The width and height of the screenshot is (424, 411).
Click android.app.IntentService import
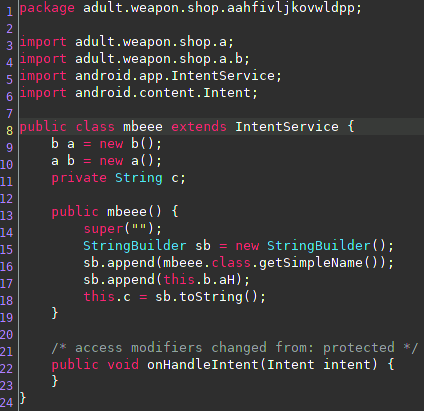(178, 76)
